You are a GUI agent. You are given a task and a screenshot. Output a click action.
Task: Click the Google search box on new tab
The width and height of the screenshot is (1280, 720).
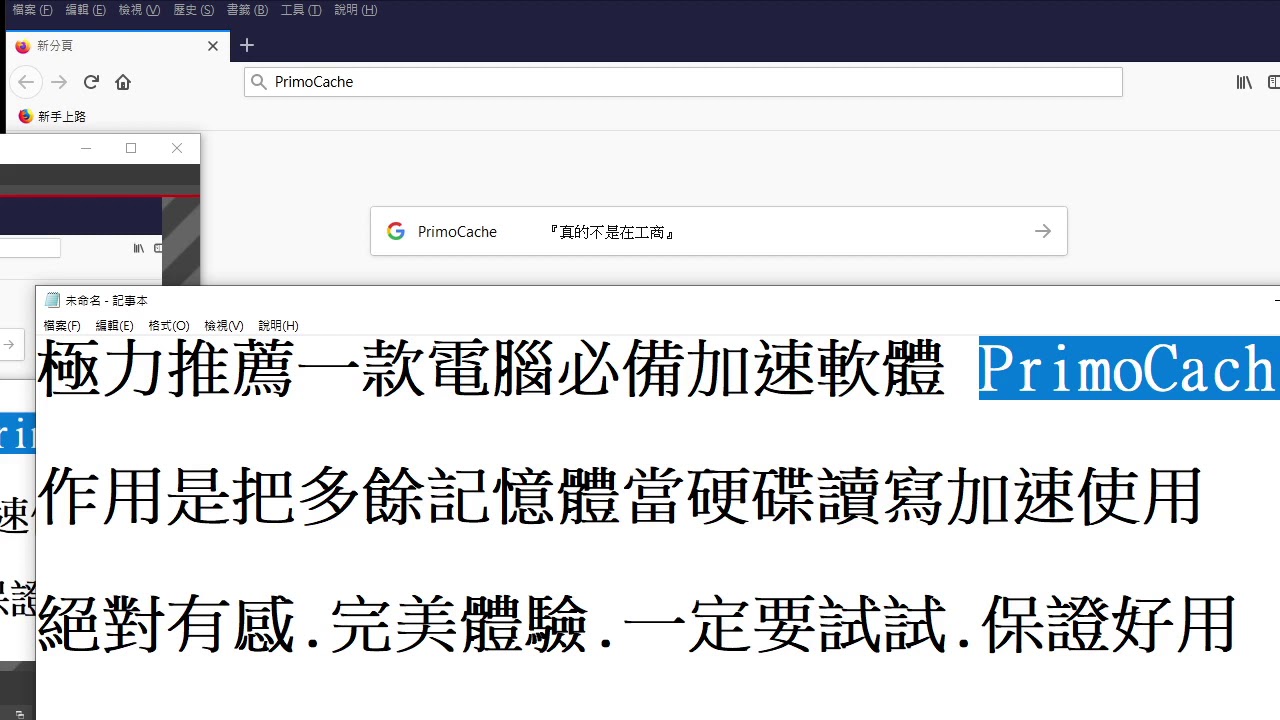718,231
